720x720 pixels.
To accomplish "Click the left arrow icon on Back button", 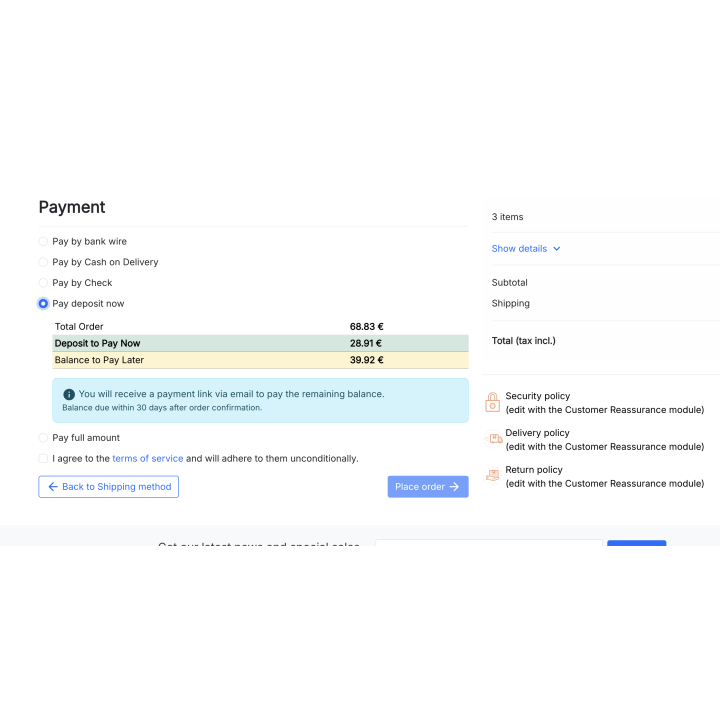I will (x=53, y=487).
